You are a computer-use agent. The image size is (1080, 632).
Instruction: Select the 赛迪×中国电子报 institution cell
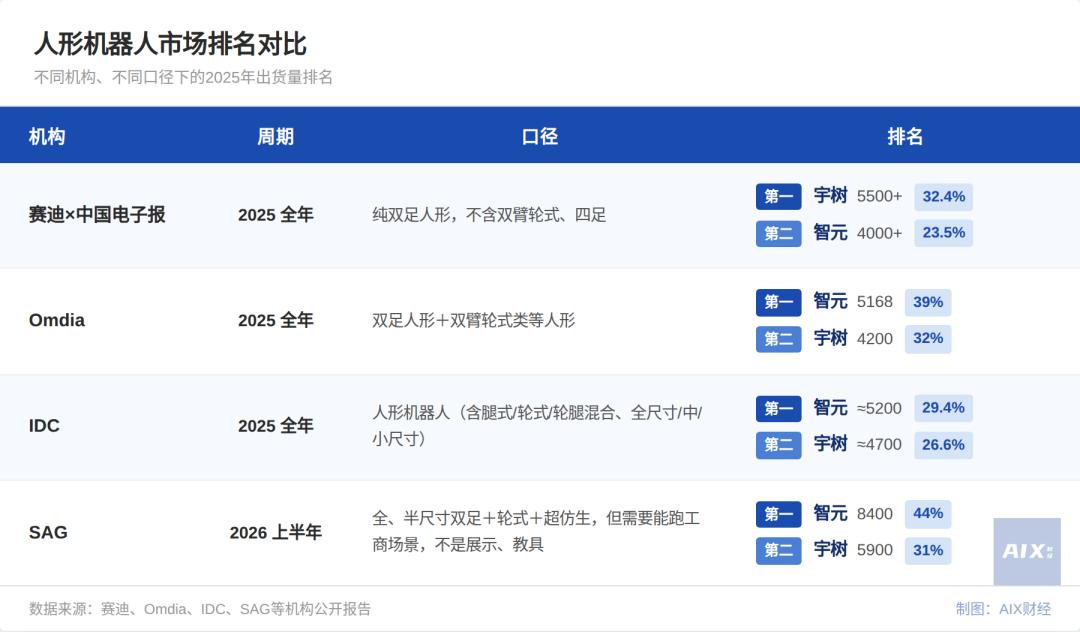(97, 215)
